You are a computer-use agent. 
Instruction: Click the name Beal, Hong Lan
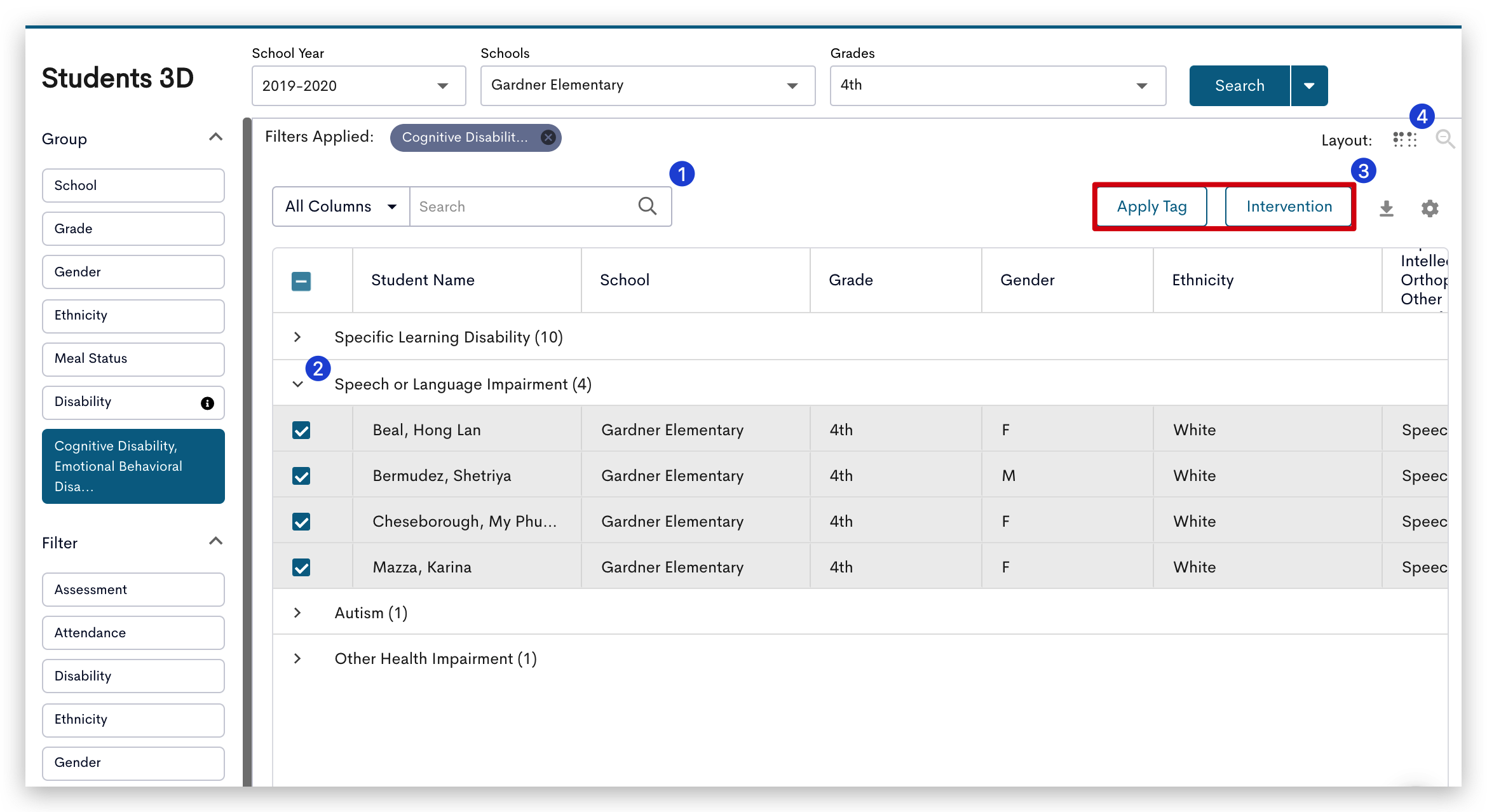point(427,430)
